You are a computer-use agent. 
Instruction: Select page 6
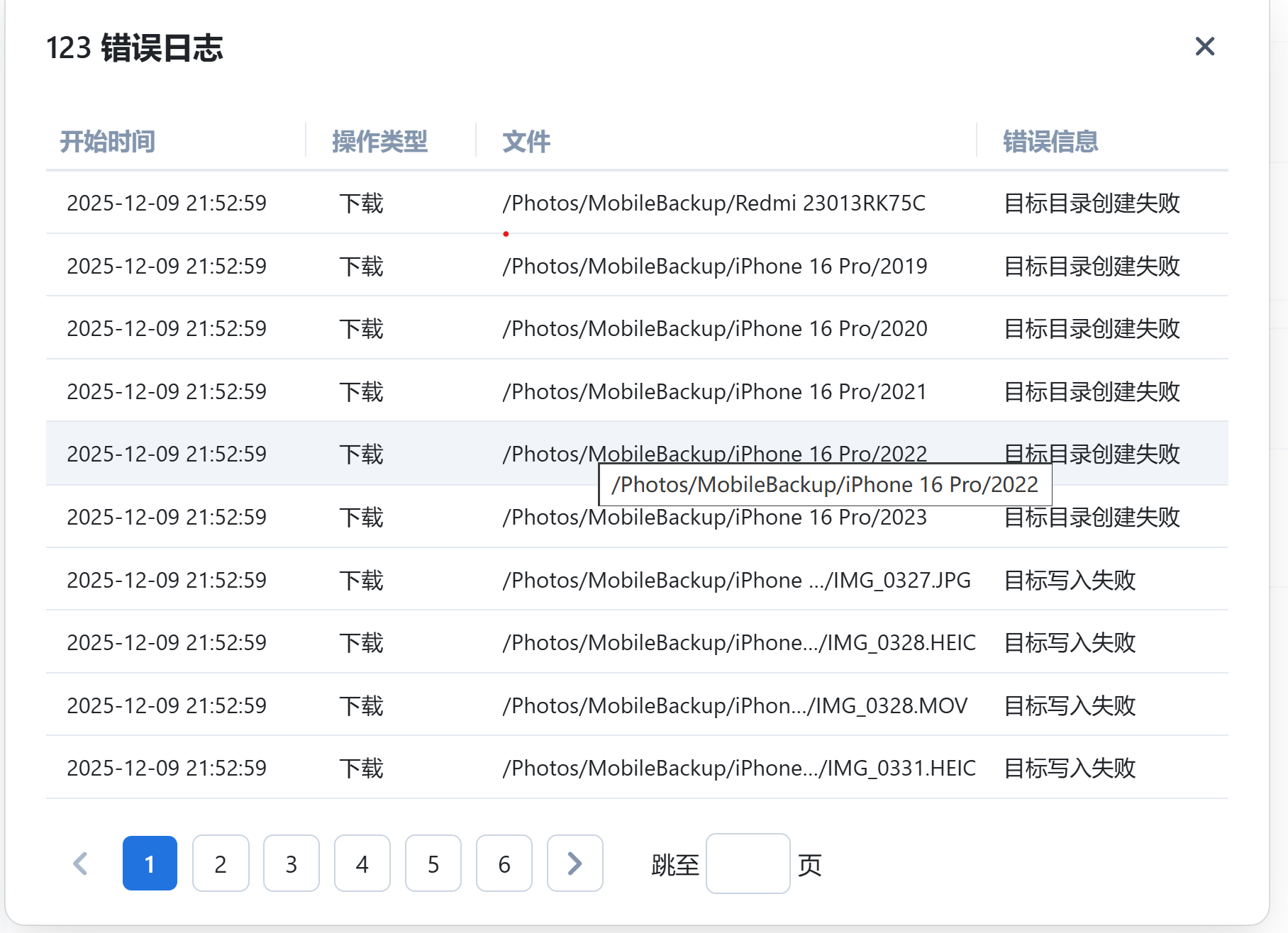pos(504,864)
